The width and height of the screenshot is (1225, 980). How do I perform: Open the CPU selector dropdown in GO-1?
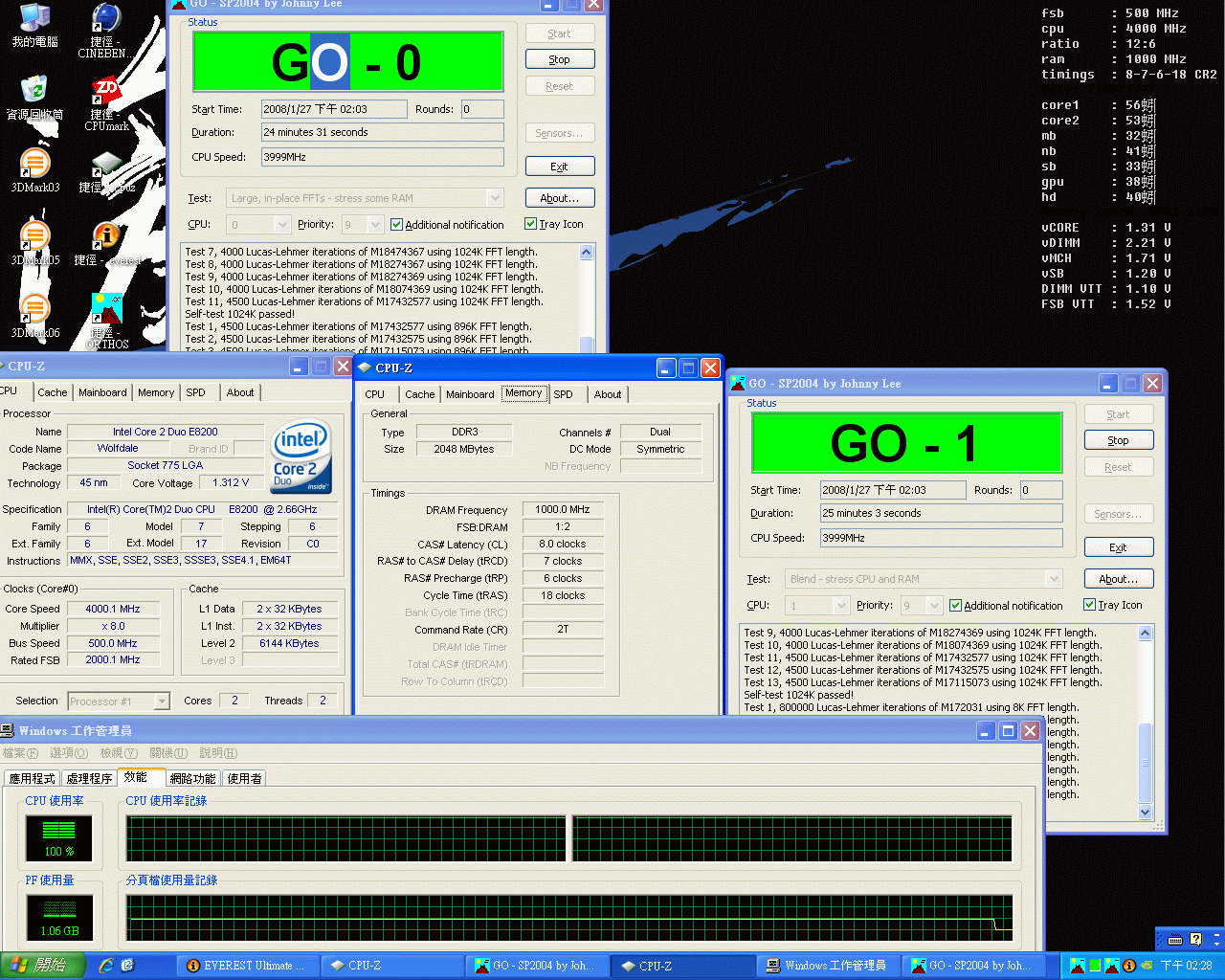(840, 605)
